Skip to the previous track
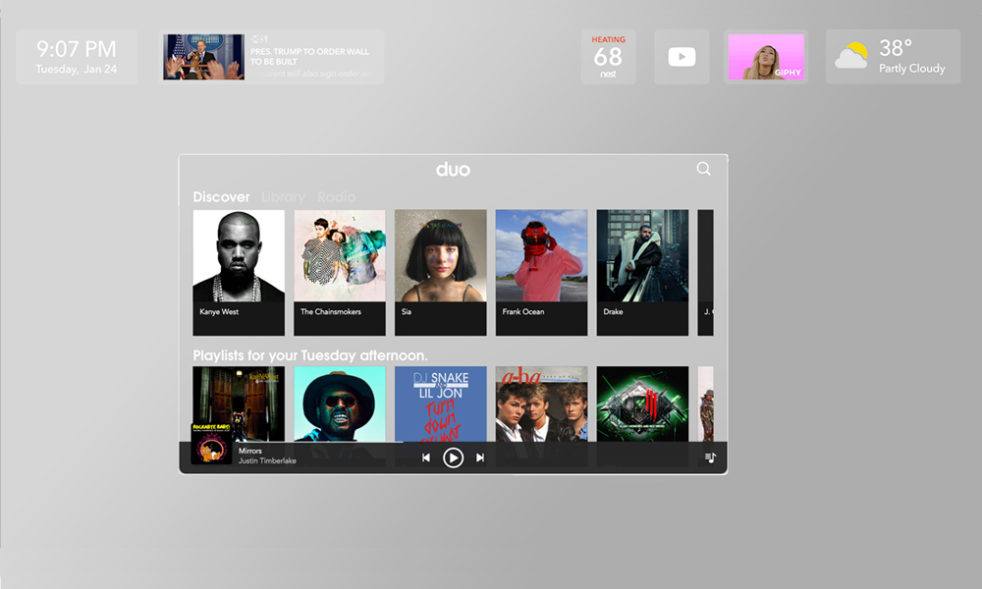The height and width of the screenshot is (589, 982). point(426,458)
